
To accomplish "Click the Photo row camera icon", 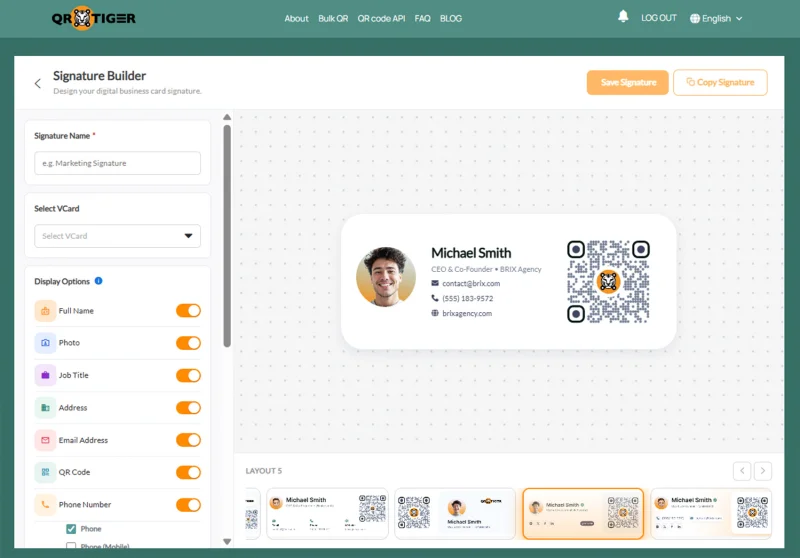I will (45, 343).
